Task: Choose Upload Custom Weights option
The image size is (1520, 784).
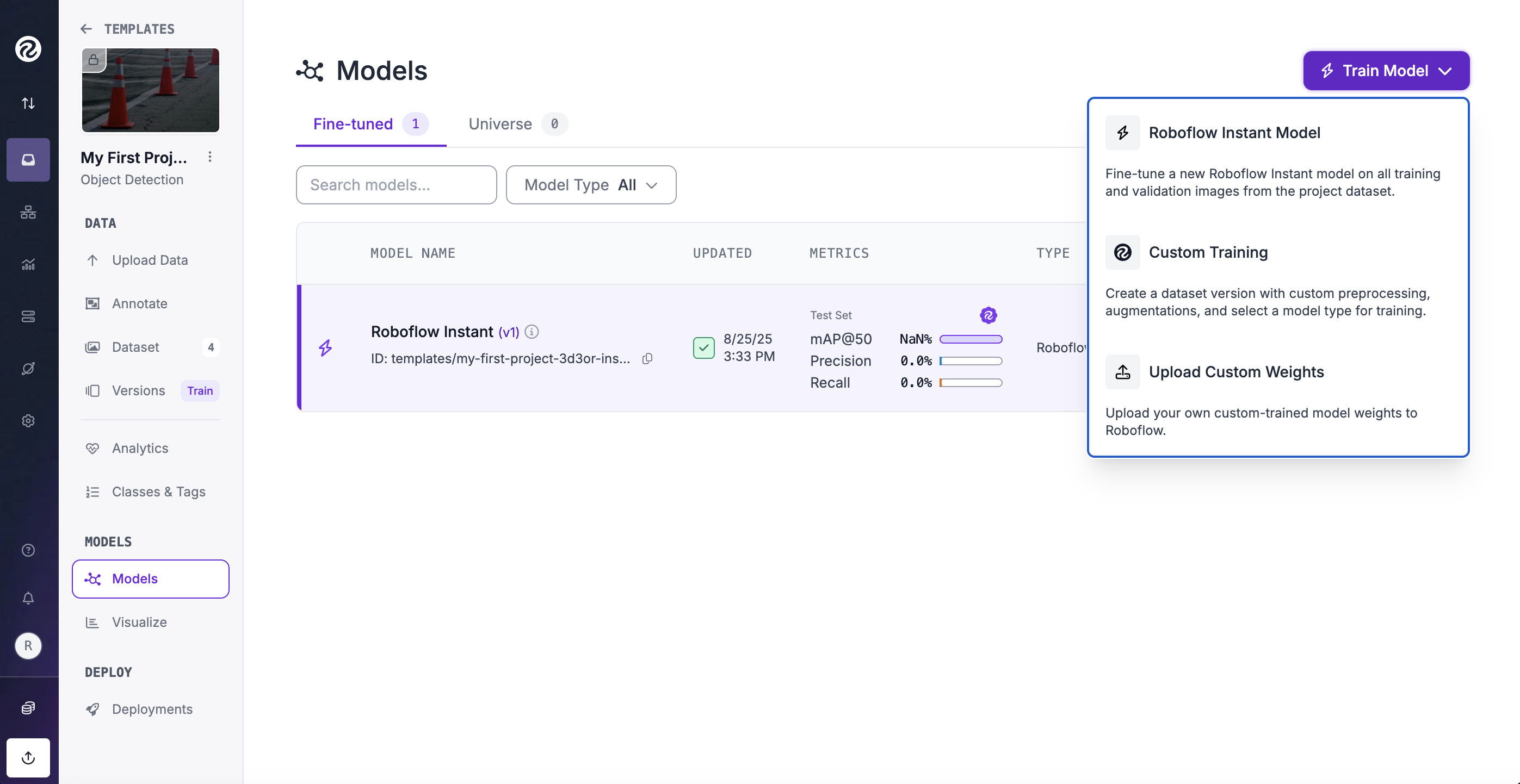Action: (x=1235, y=372)
